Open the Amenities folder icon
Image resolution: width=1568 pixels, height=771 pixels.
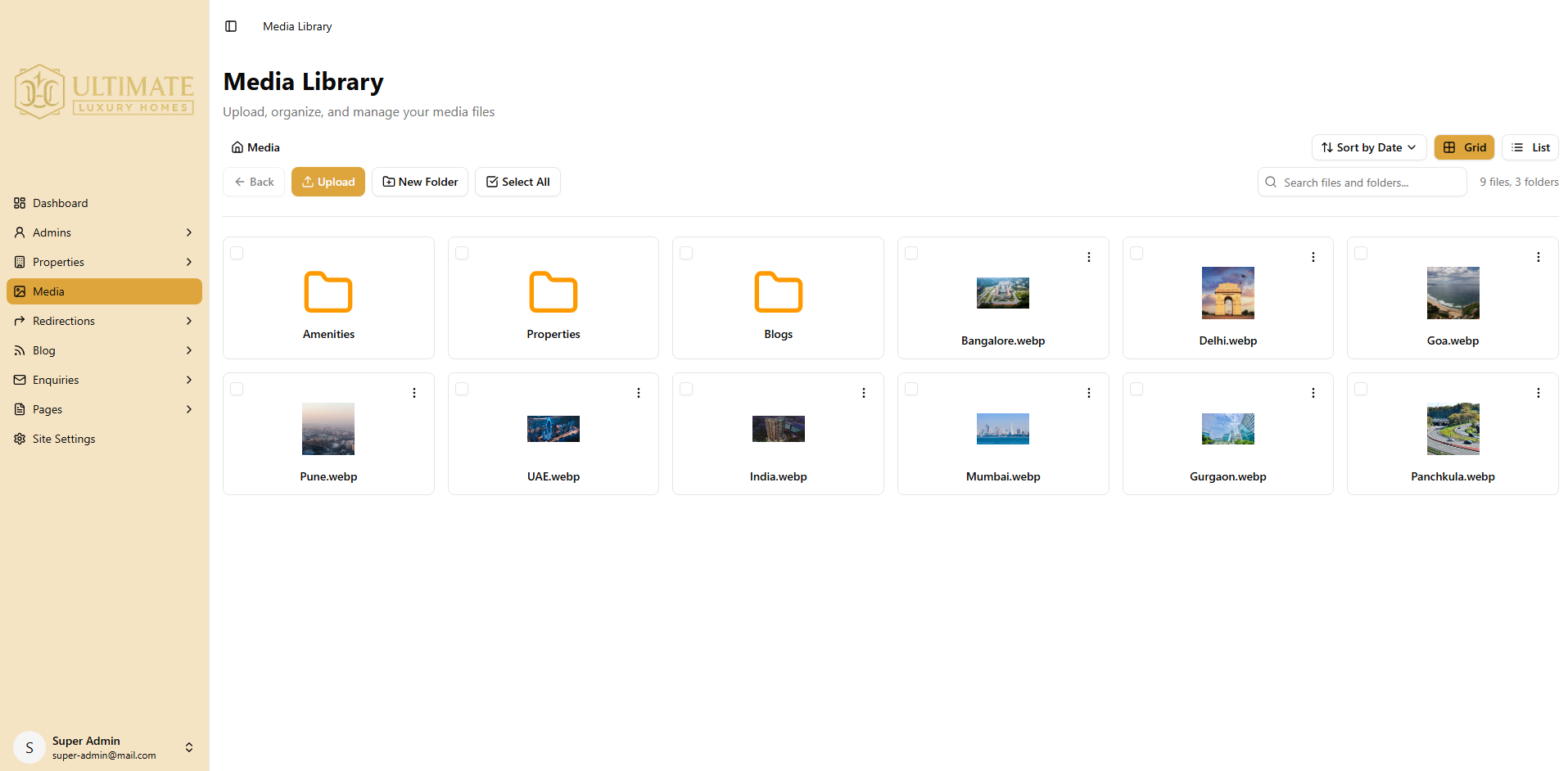click(328, 292)
